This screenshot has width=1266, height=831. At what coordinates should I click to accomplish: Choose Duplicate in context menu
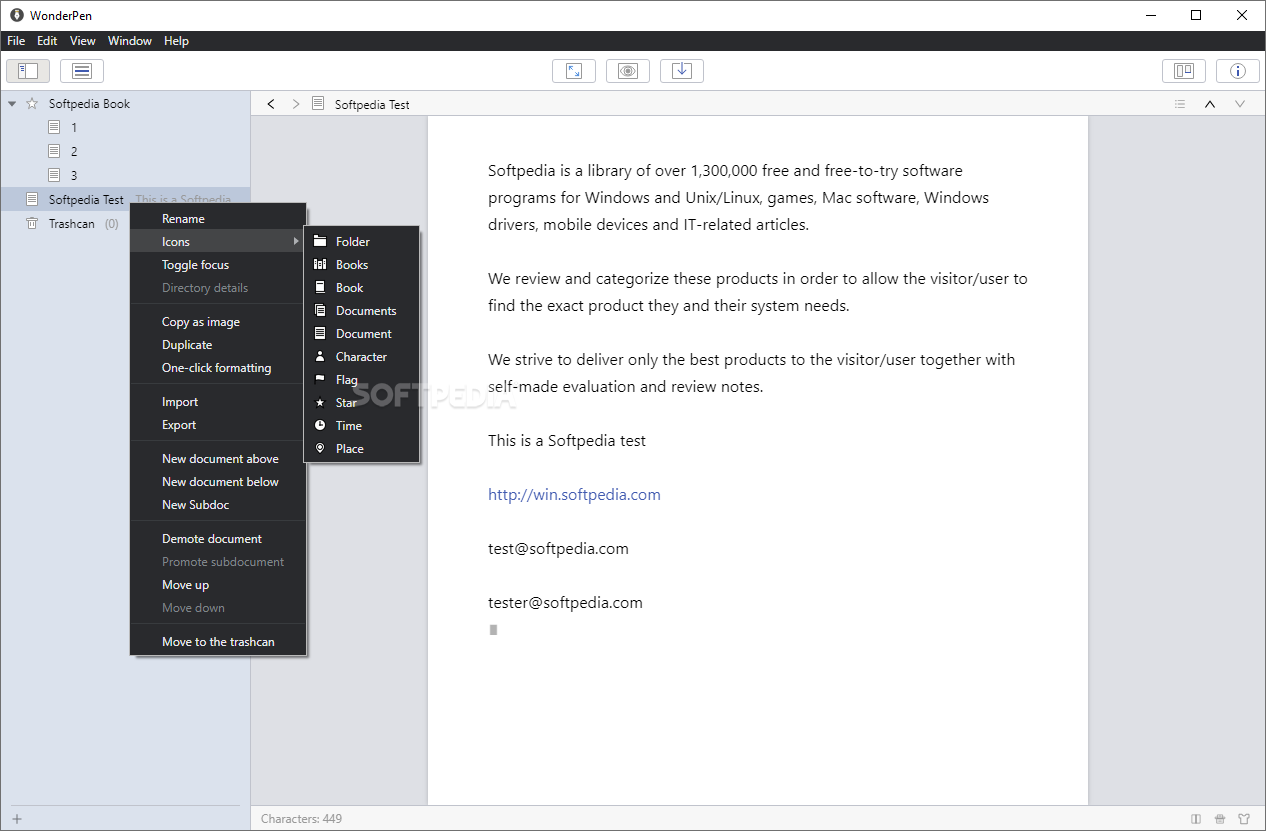click(x=218, y=344)
